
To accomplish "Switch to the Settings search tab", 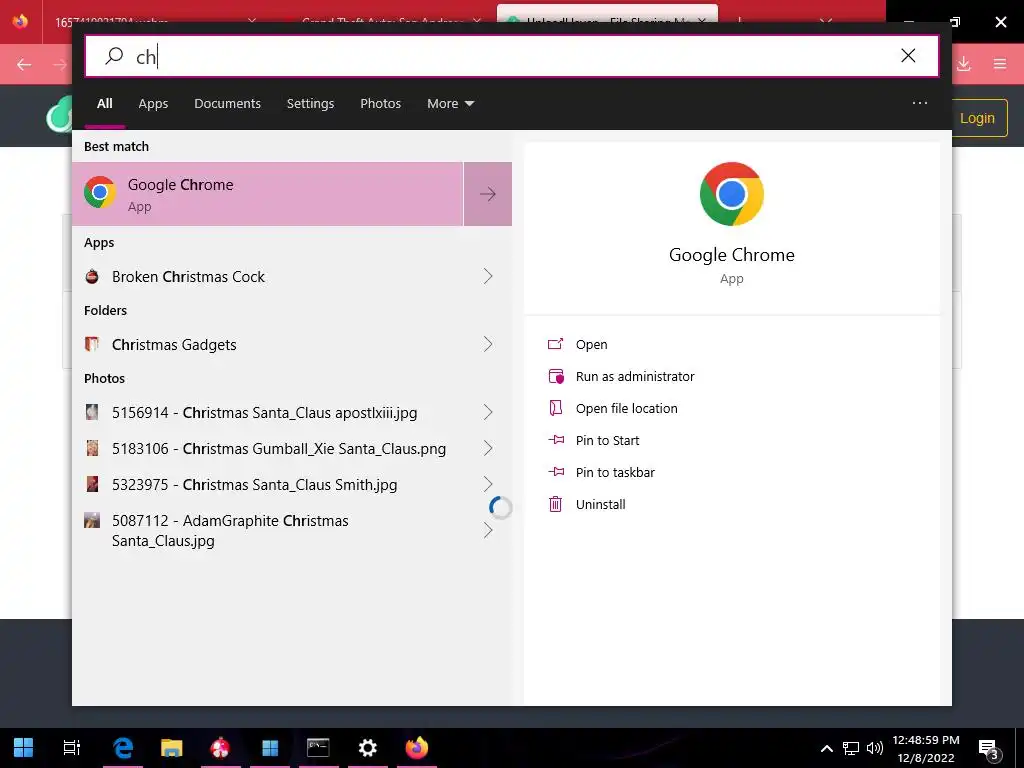I will click(x=310, y=103).
